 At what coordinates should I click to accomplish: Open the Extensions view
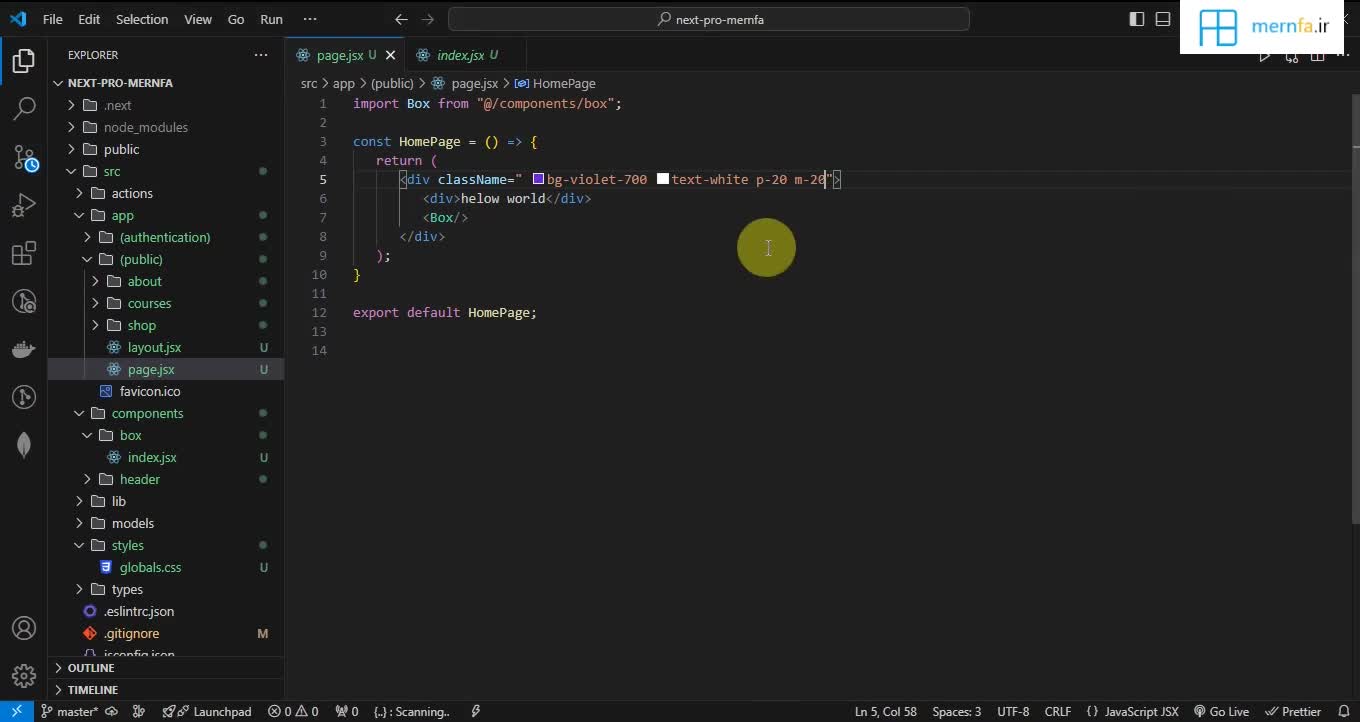(x=24, y=254)
